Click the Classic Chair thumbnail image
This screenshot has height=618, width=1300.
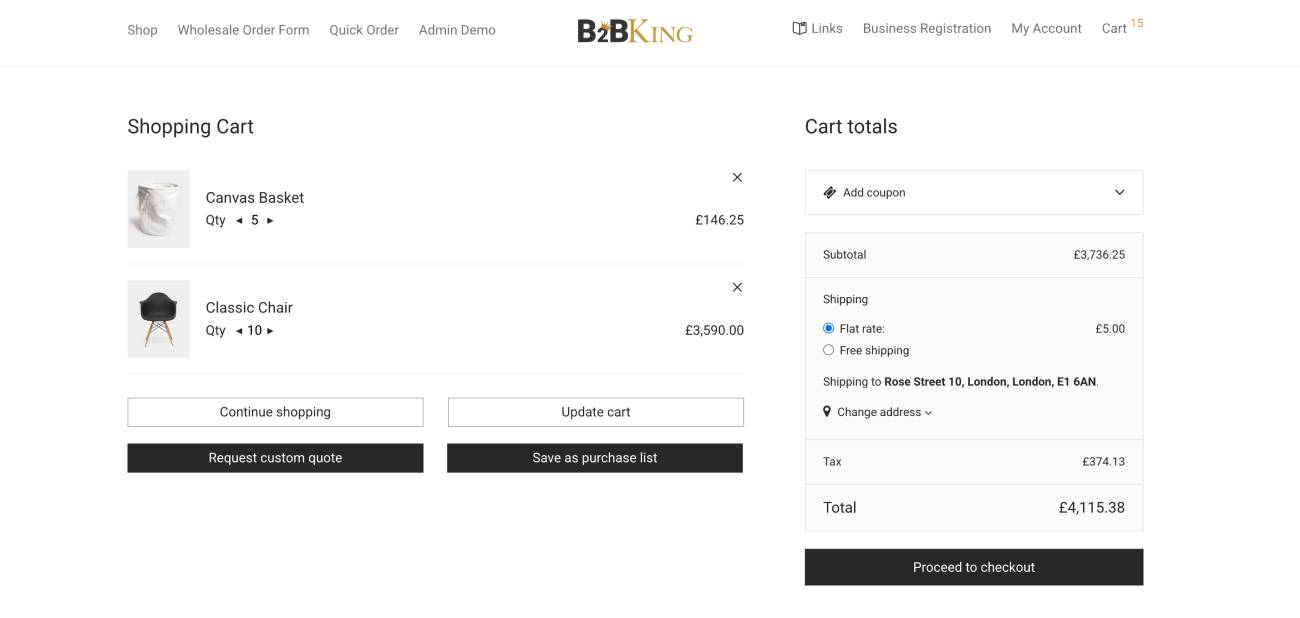point(158,319)
